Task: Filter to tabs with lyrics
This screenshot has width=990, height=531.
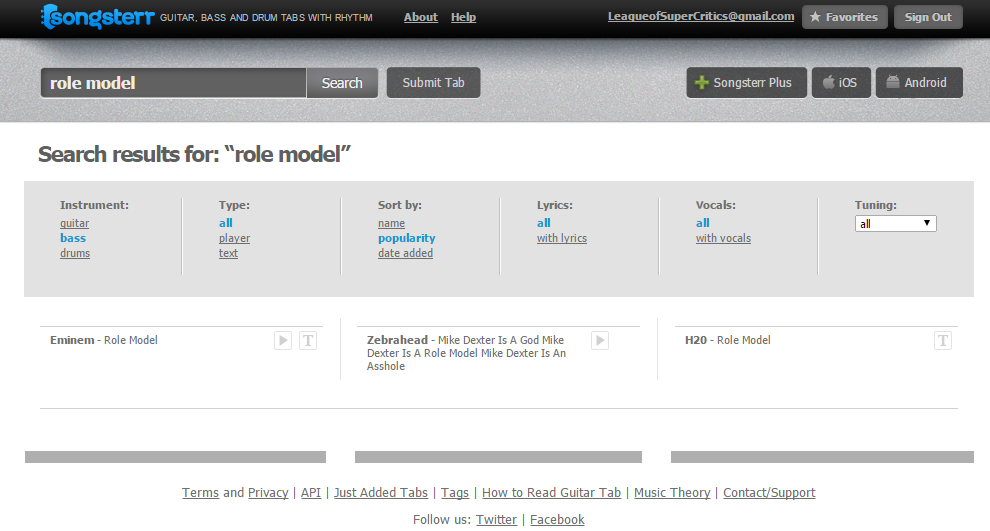Action: pos(562,238)
